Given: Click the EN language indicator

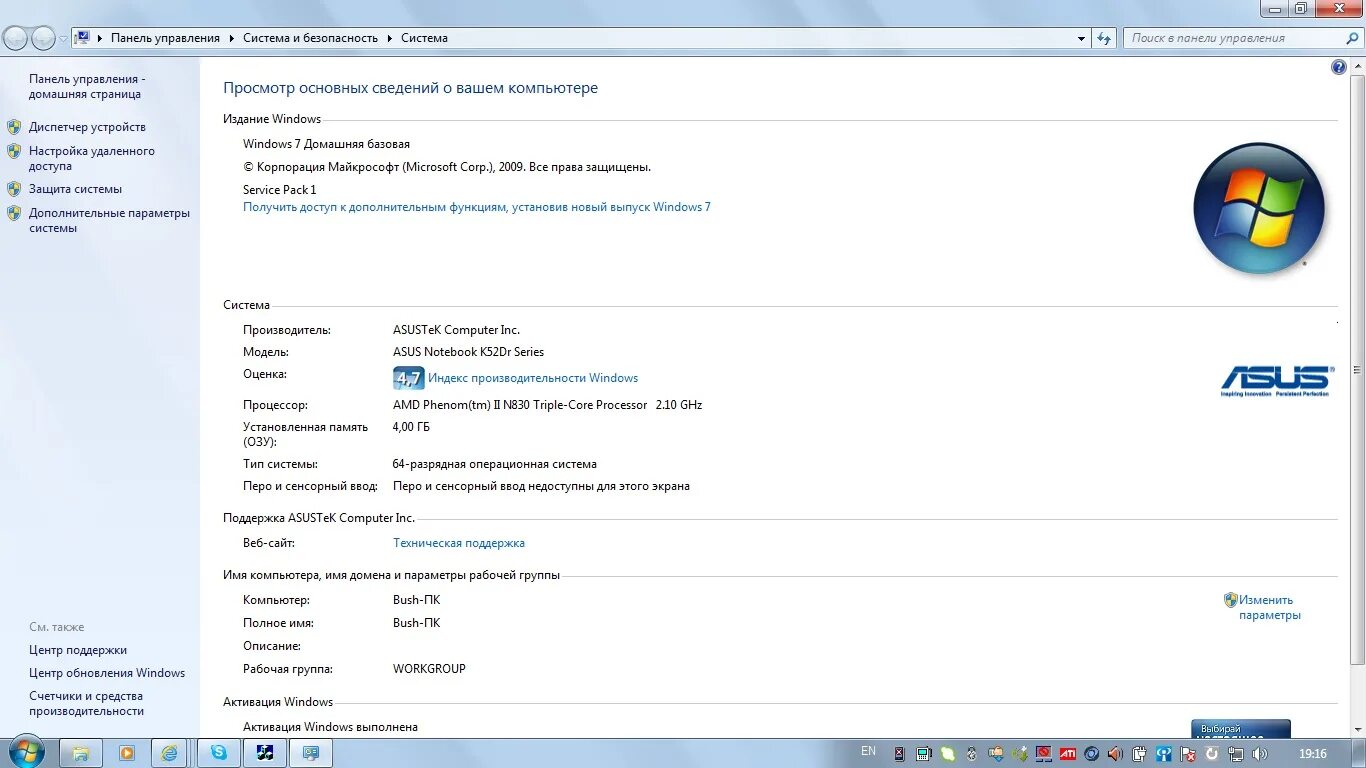Looking at the screenshot, I should pyautogui.click(x=868, y=751).
